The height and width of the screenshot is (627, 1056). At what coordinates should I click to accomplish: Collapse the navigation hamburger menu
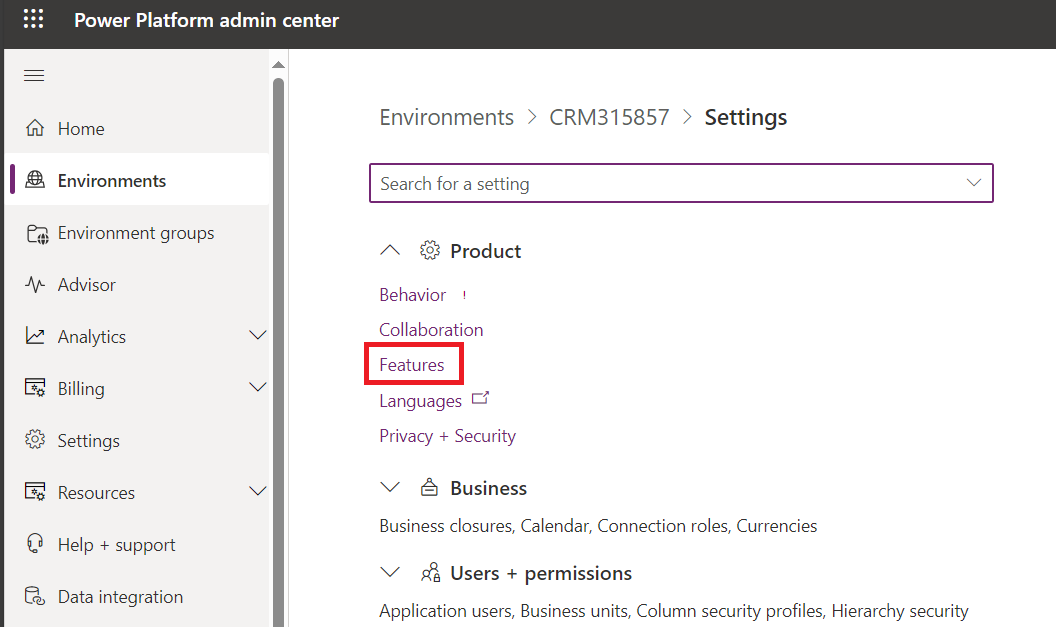34,75
